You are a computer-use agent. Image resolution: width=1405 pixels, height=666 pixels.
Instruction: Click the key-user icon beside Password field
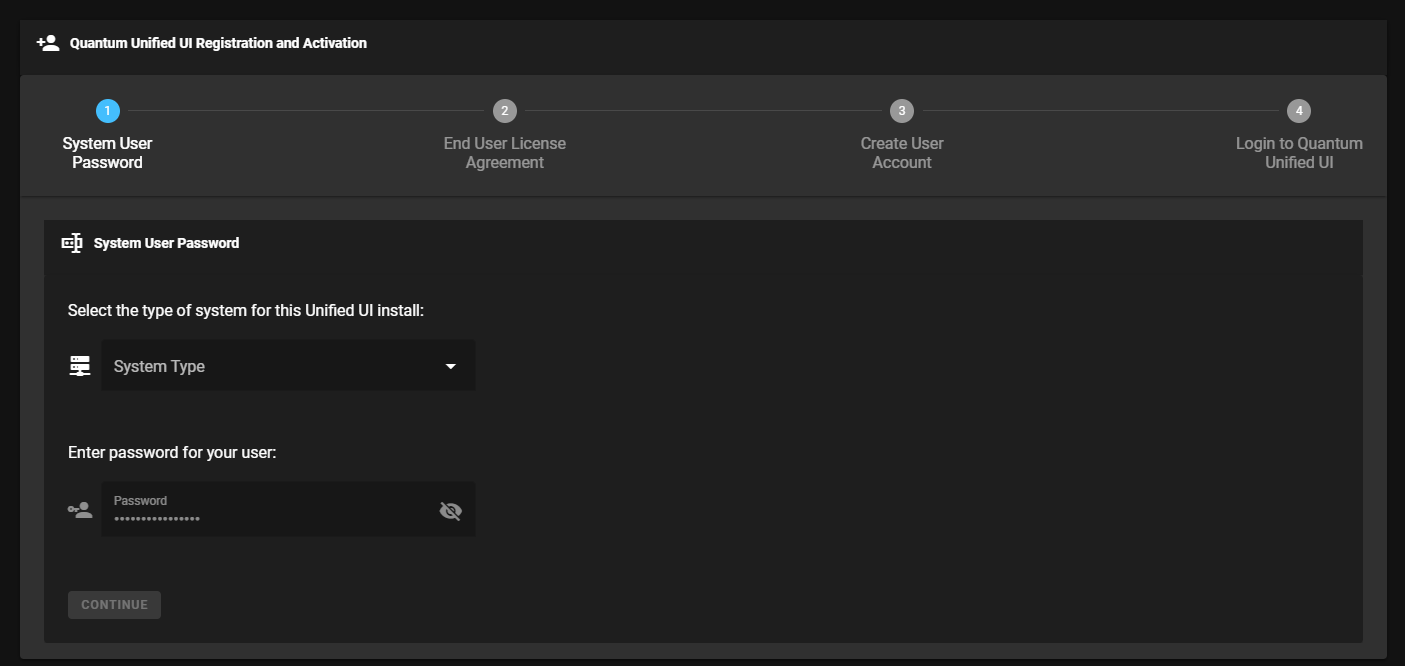[x=80, y=510]
